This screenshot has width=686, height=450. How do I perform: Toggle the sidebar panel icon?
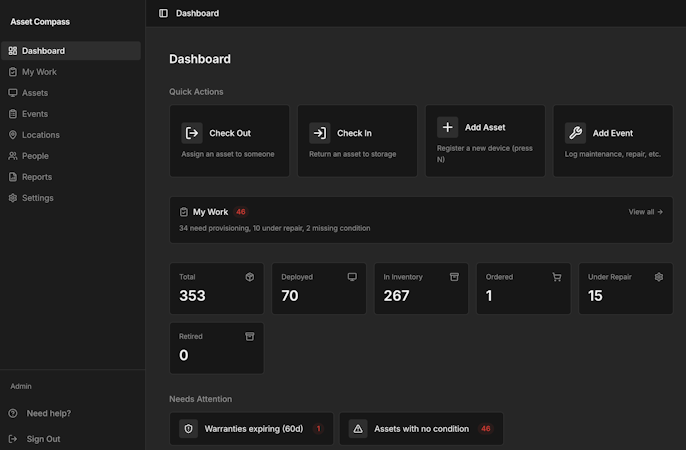tap(163, 13)
